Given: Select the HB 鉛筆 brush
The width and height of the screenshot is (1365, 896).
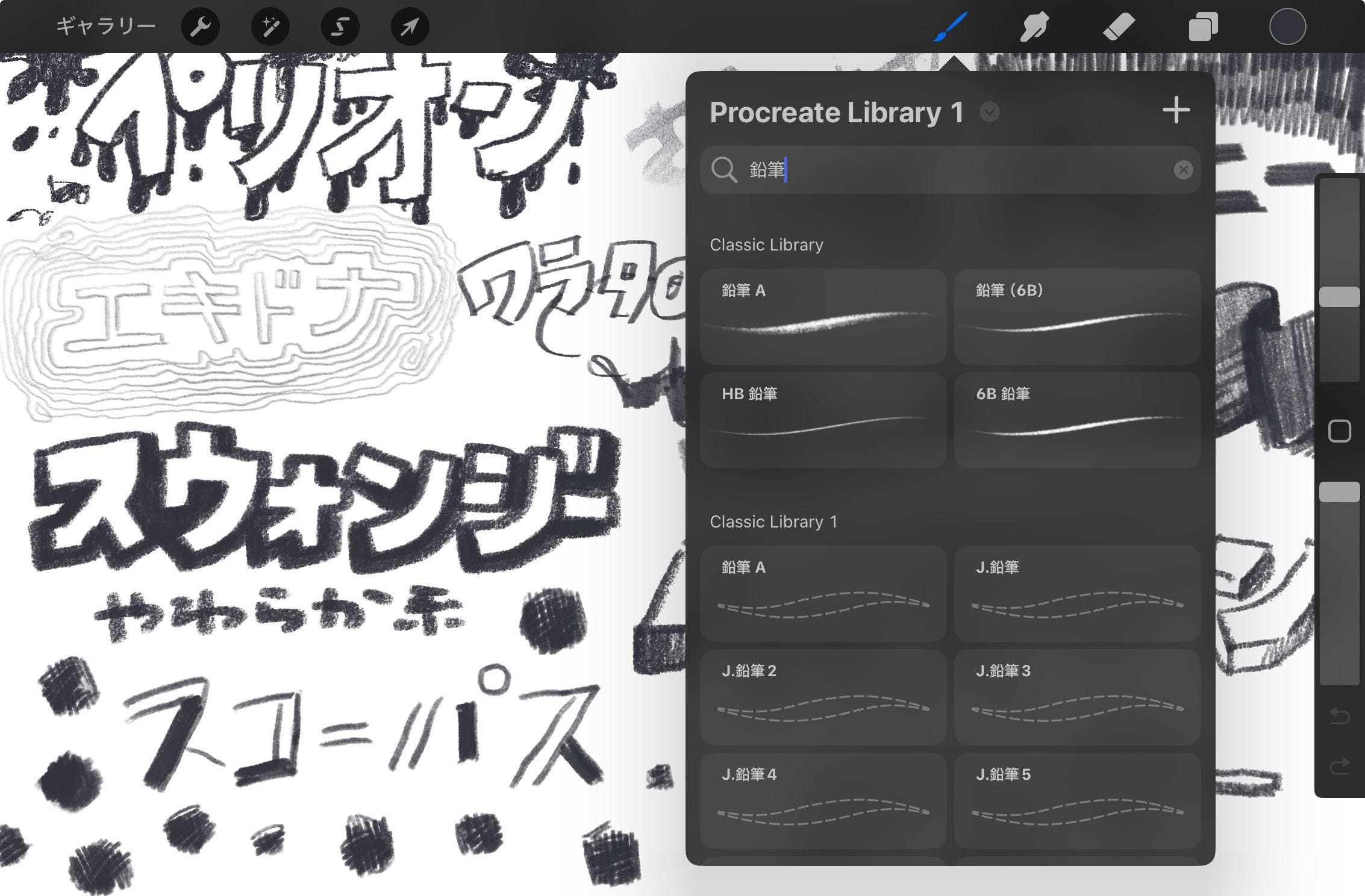Looking at the screenshot, I should tap(823, 420).
